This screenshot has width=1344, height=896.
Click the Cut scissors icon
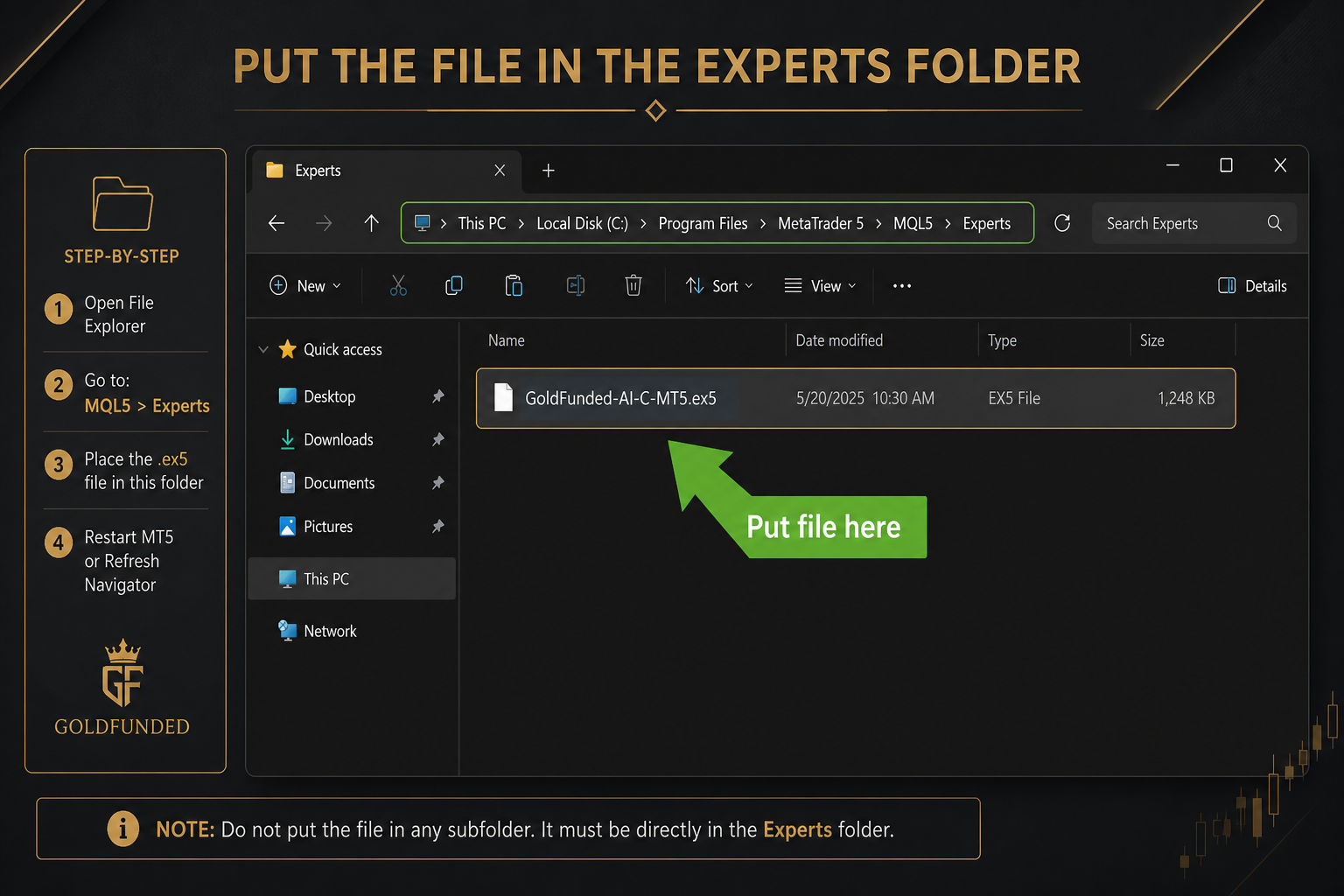(398, 285)
